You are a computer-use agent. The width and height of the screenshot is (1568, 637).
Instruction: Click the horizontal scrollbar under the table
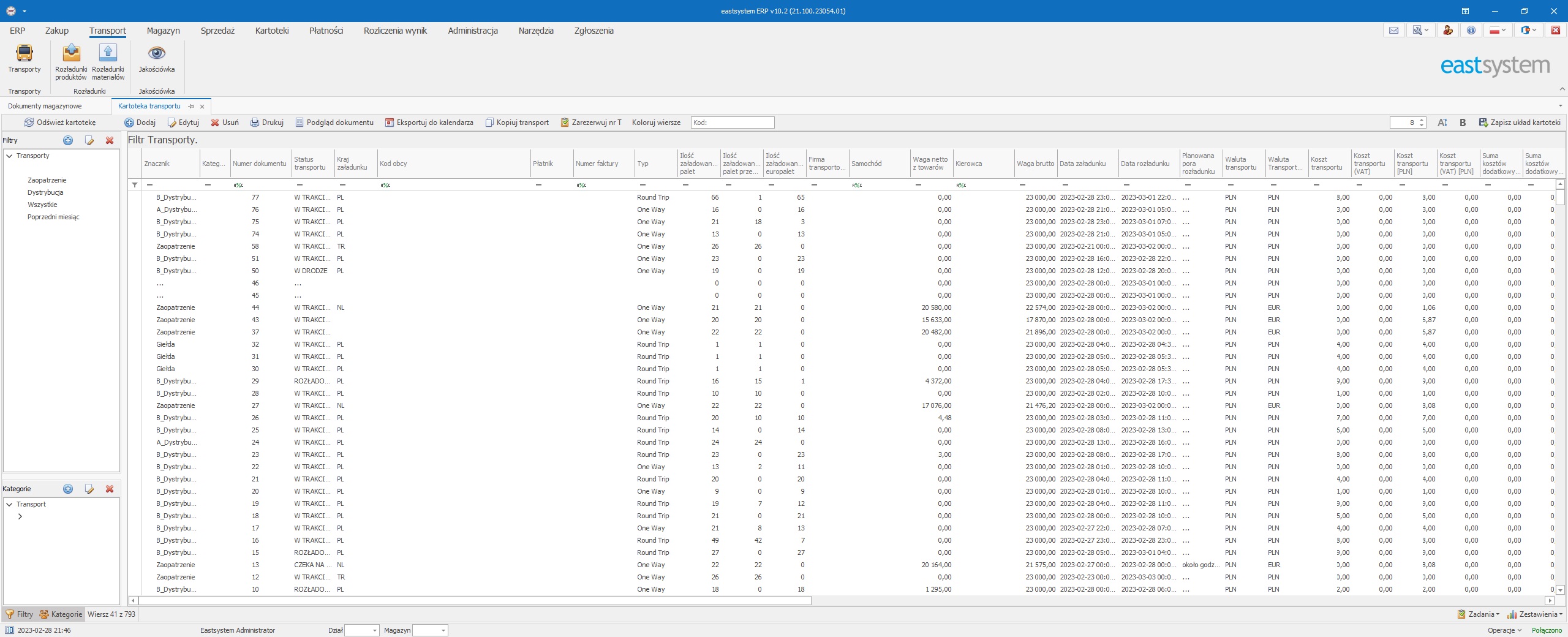click(x=475, y=600)
